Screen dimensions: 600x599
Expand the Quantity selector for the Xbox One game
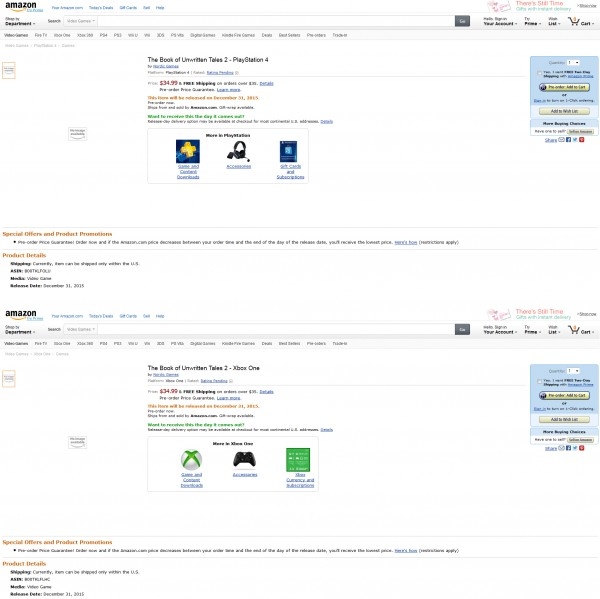click(573, 371)
